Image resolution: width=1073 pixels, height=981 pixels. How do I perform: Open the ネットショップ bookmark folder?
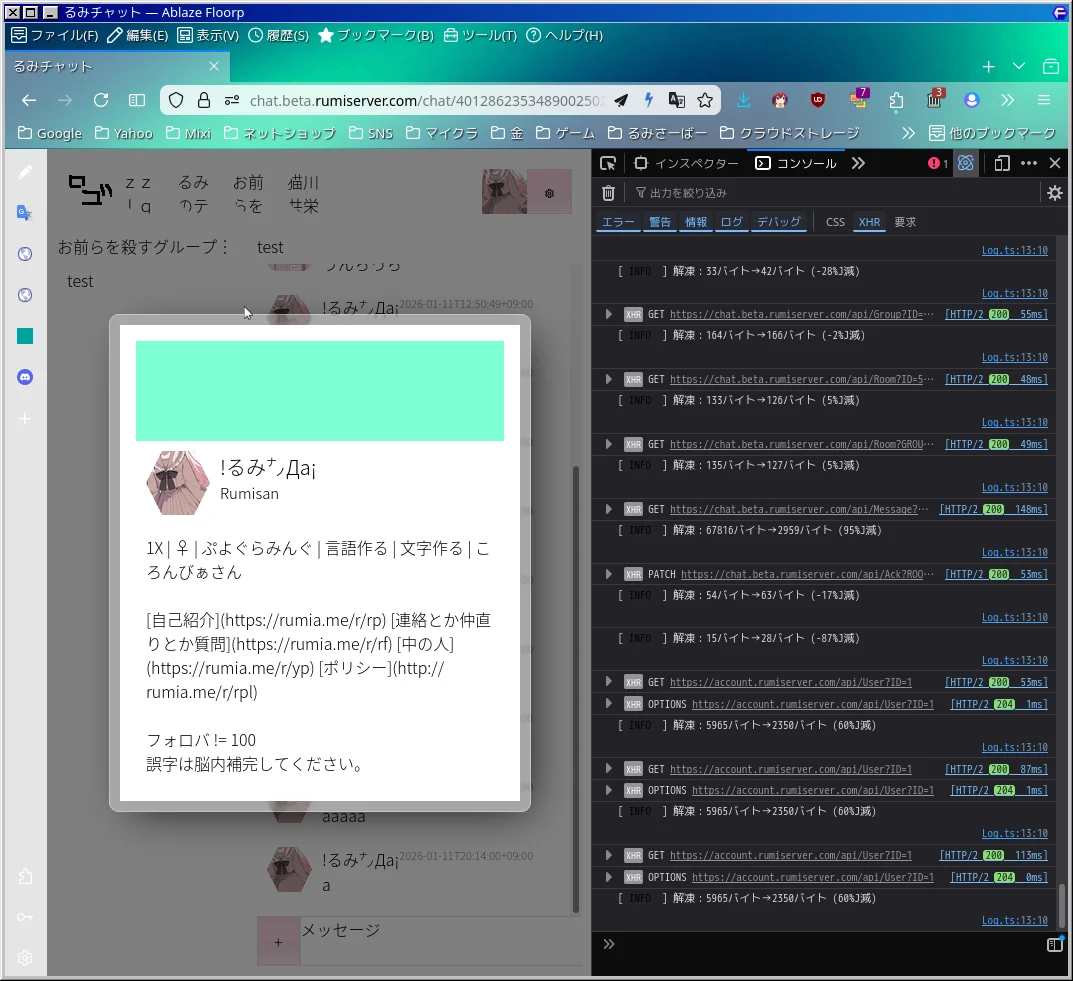[x=280, y=133]
